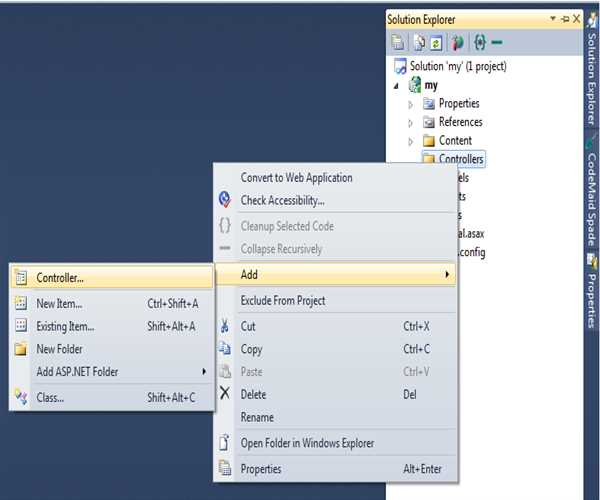The height and width of the screenshot is (500, 600).
Task: Expand the Properties tree node arrow
Action: pyautogui.click(x=410, y=104)
